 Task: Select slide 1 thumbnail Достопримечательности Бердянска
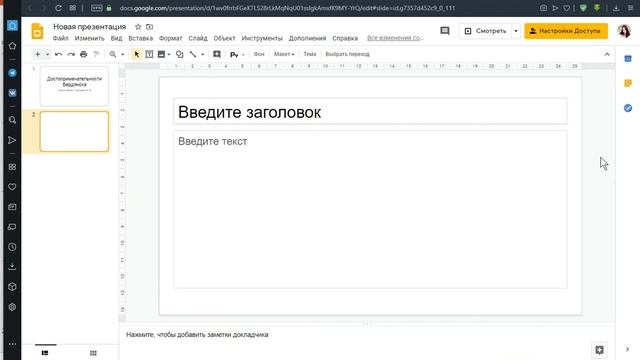coord(74,86)
